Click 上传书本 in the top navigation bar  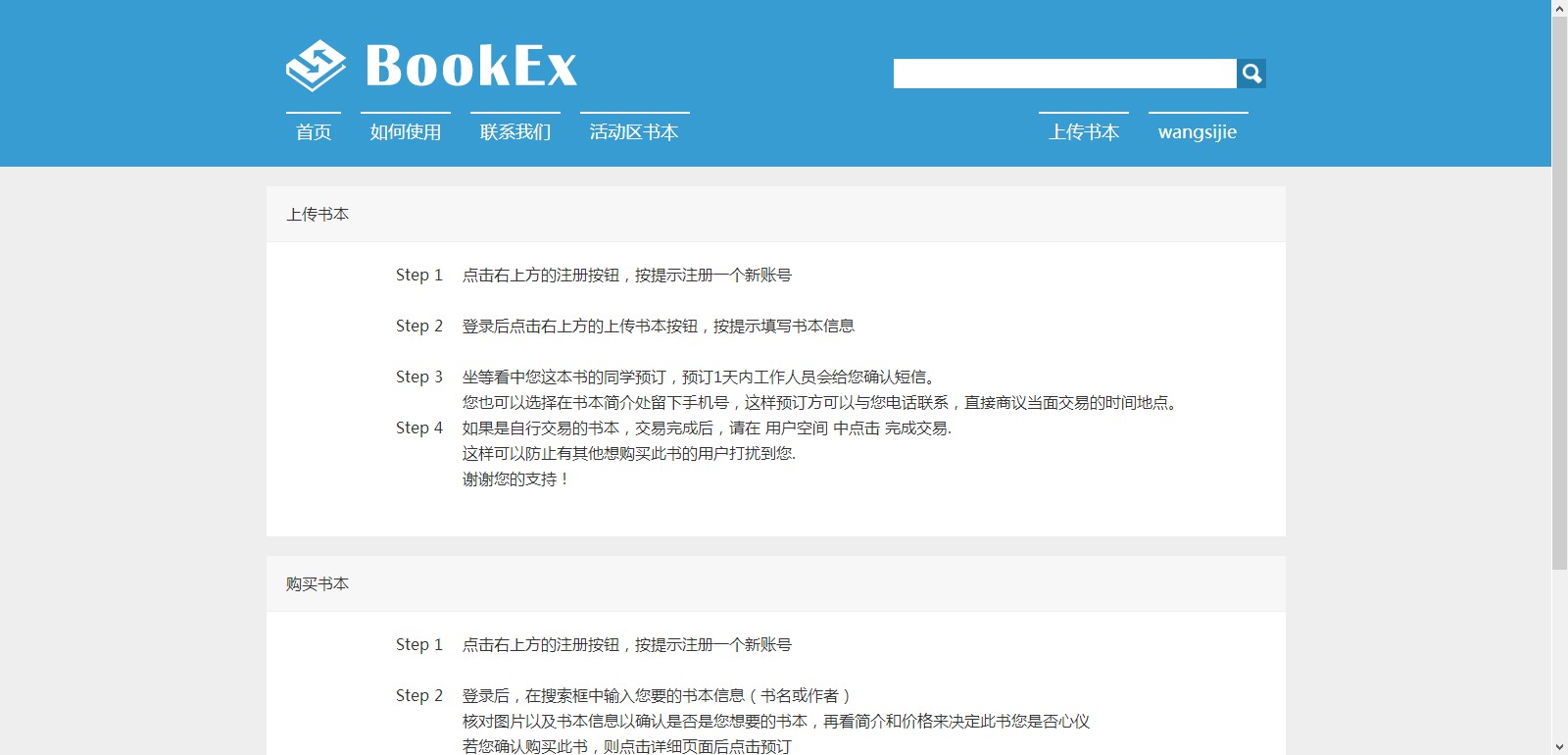1084,132
